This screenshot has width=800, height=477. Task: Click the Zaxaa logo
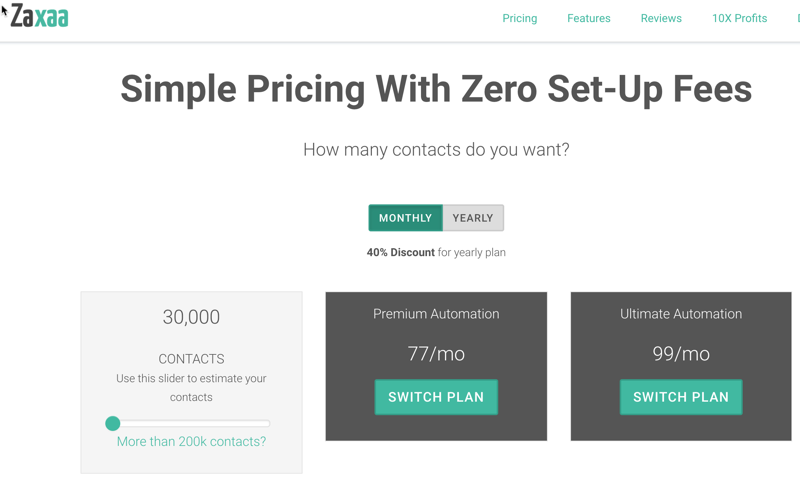tap(40, 16)
